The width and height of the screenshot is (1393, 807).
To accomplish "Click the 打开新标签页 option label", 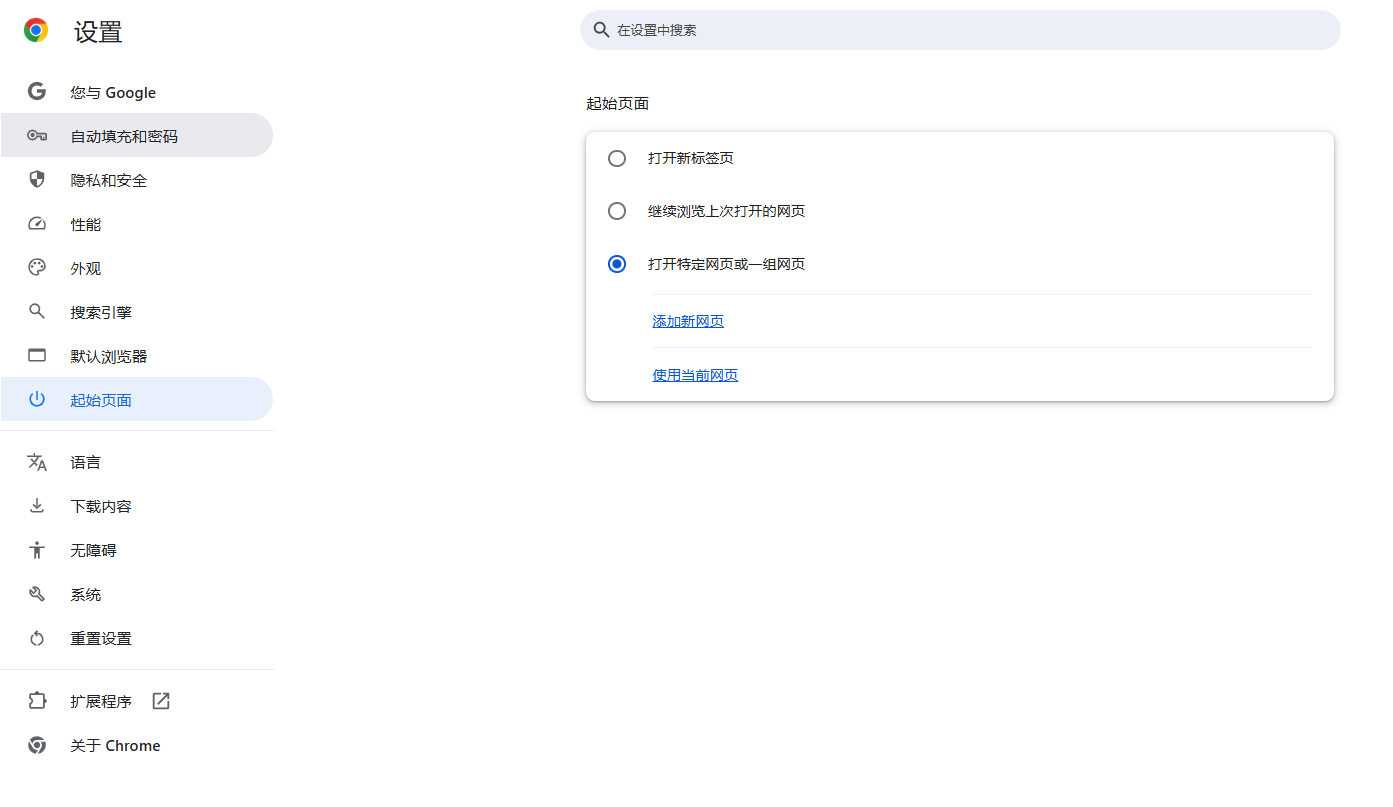I will [691, 158].
